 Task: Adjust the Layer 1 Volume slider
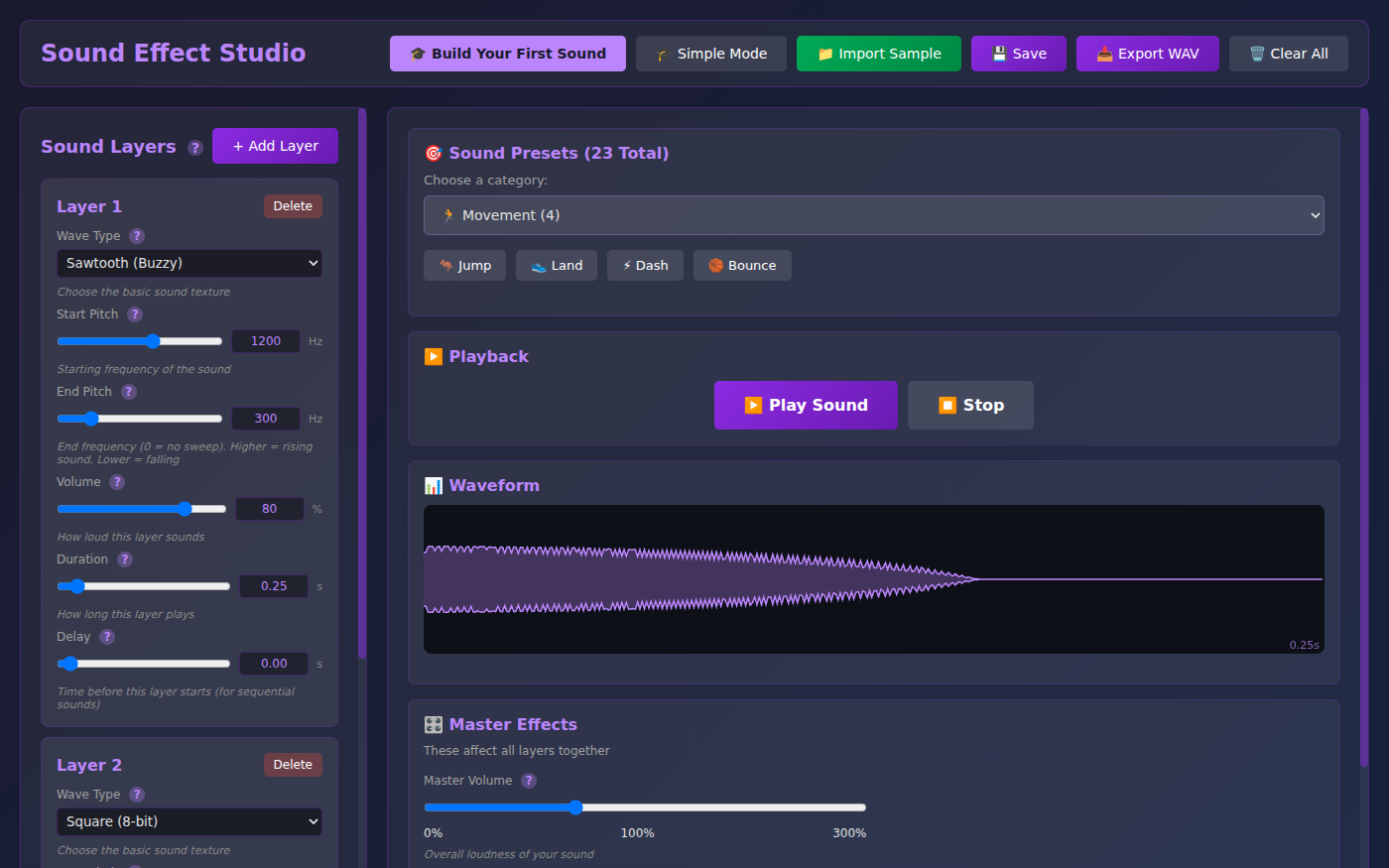point(142,509)
